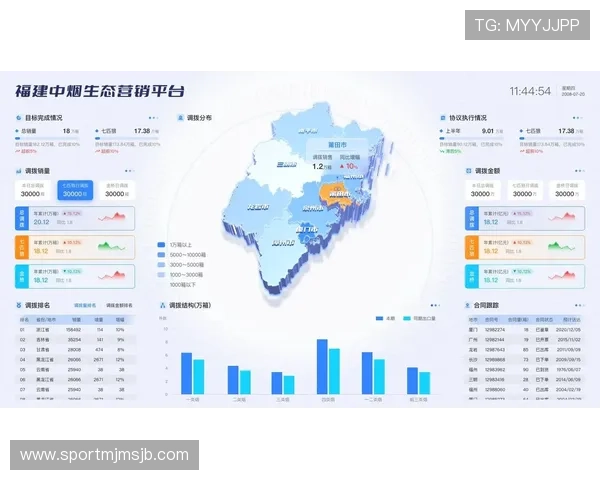Click the 17.38 progress bar in 协议执行情况
The height and width of the screenshot is (480, 600).
[x=552, y=138]
